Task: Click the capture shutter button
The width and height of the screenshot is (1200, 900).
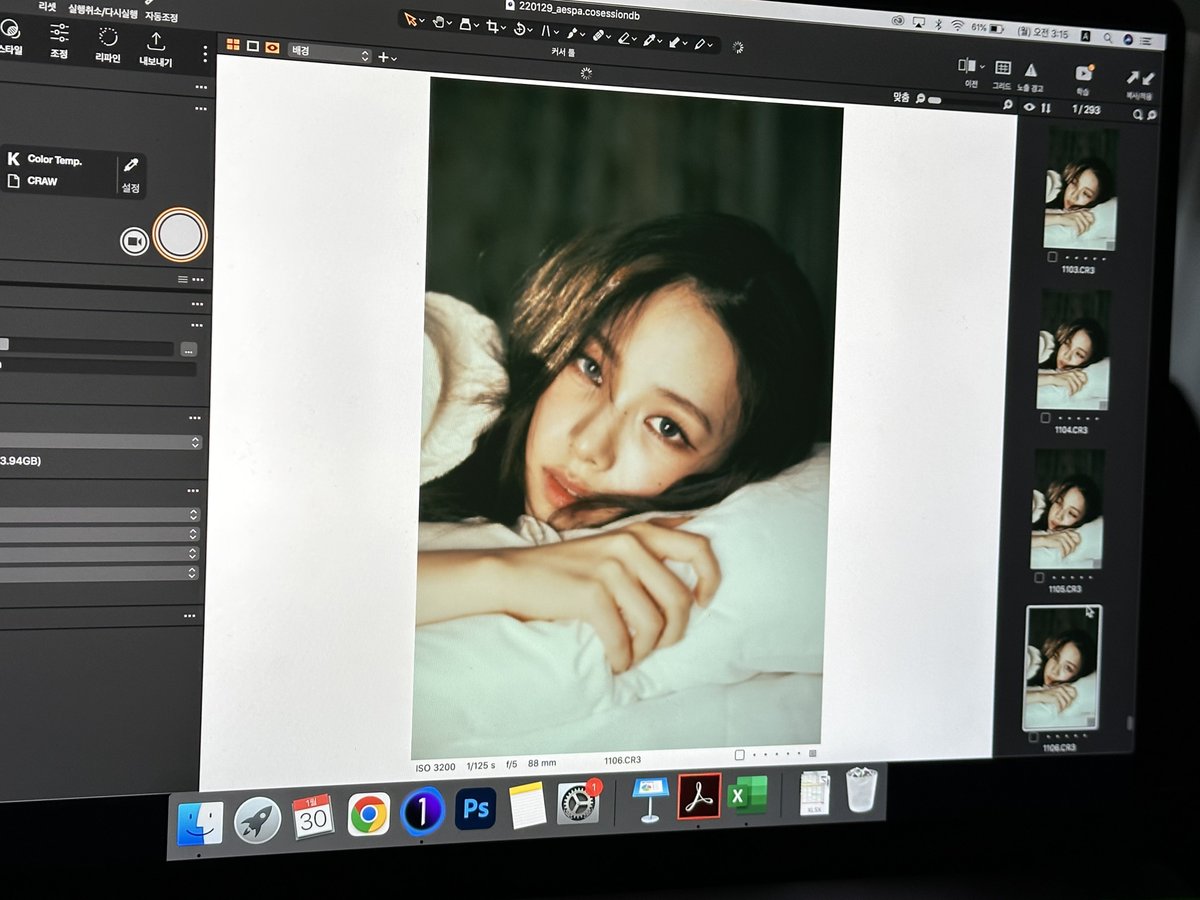Action: coord(181,234)
